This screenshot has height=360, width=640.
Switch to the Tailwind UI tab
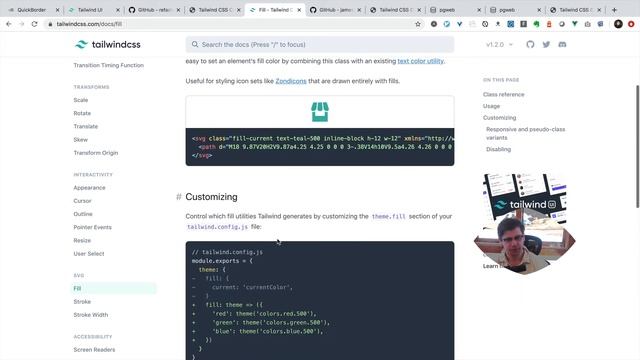coord(90,10)
